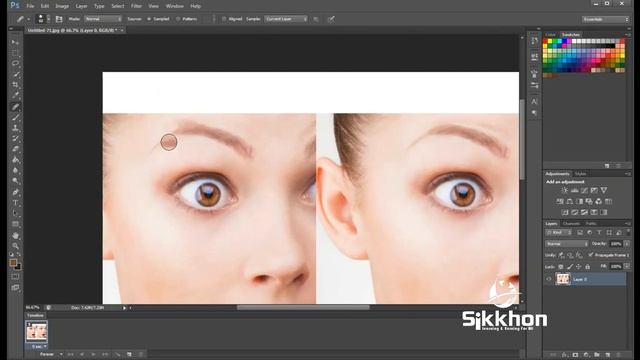Screen dimensions: 640x360
Task: Pick the yellow swatch in Swatches panel
Action: pyautogui.click(x=550, y=41)
